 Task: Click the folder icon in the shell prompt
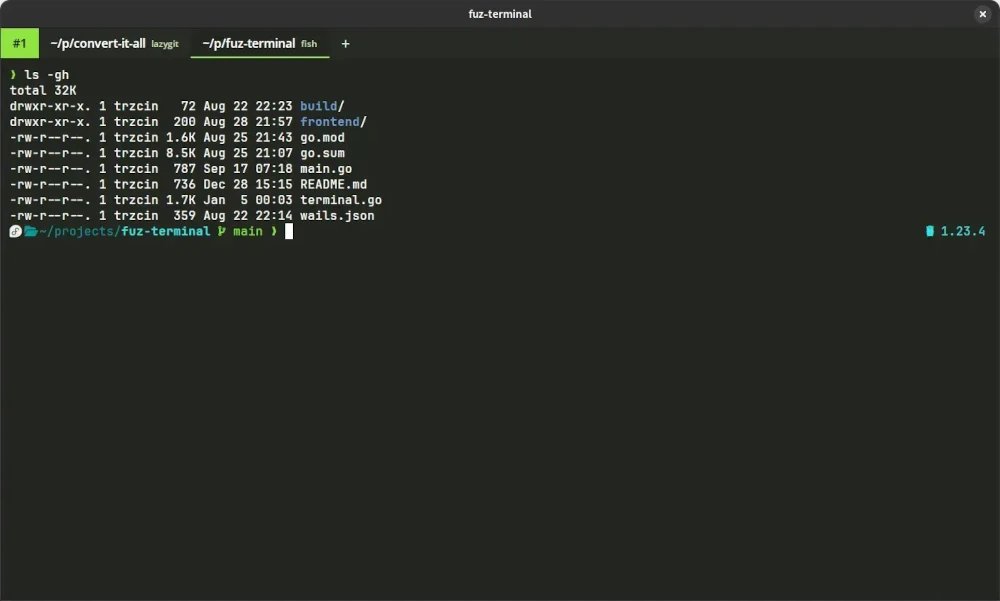tap(31, 231)
